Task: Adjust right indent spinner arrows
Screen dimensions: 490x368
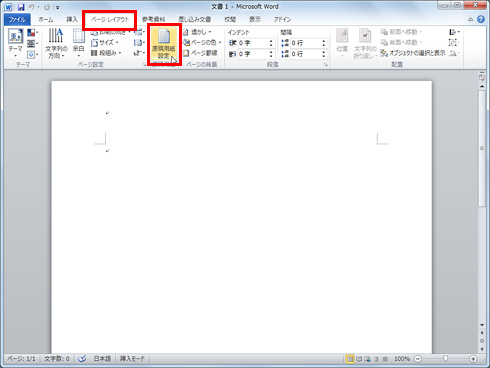Action: point(271,54)
